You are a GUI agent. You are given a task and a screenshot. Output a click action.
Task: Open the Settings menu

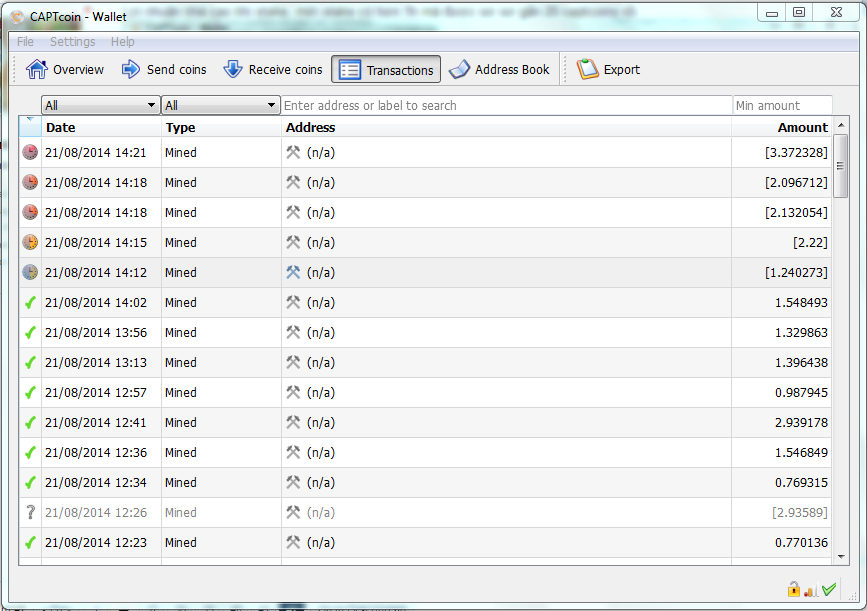72,41
